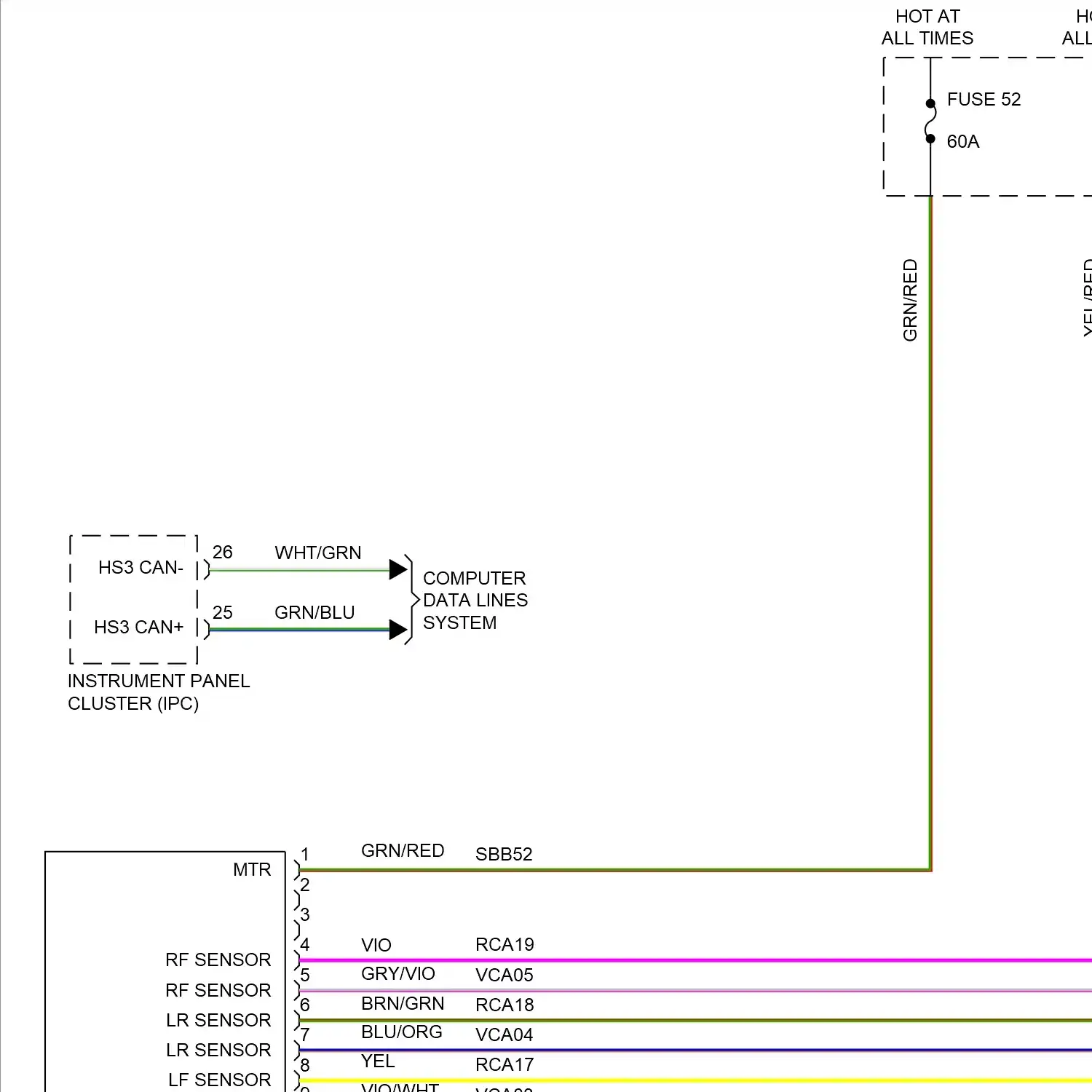Select the HS3 CAN+ terminal label
The width and height of the screenshot is (1092, 1092).
[138, 627]
